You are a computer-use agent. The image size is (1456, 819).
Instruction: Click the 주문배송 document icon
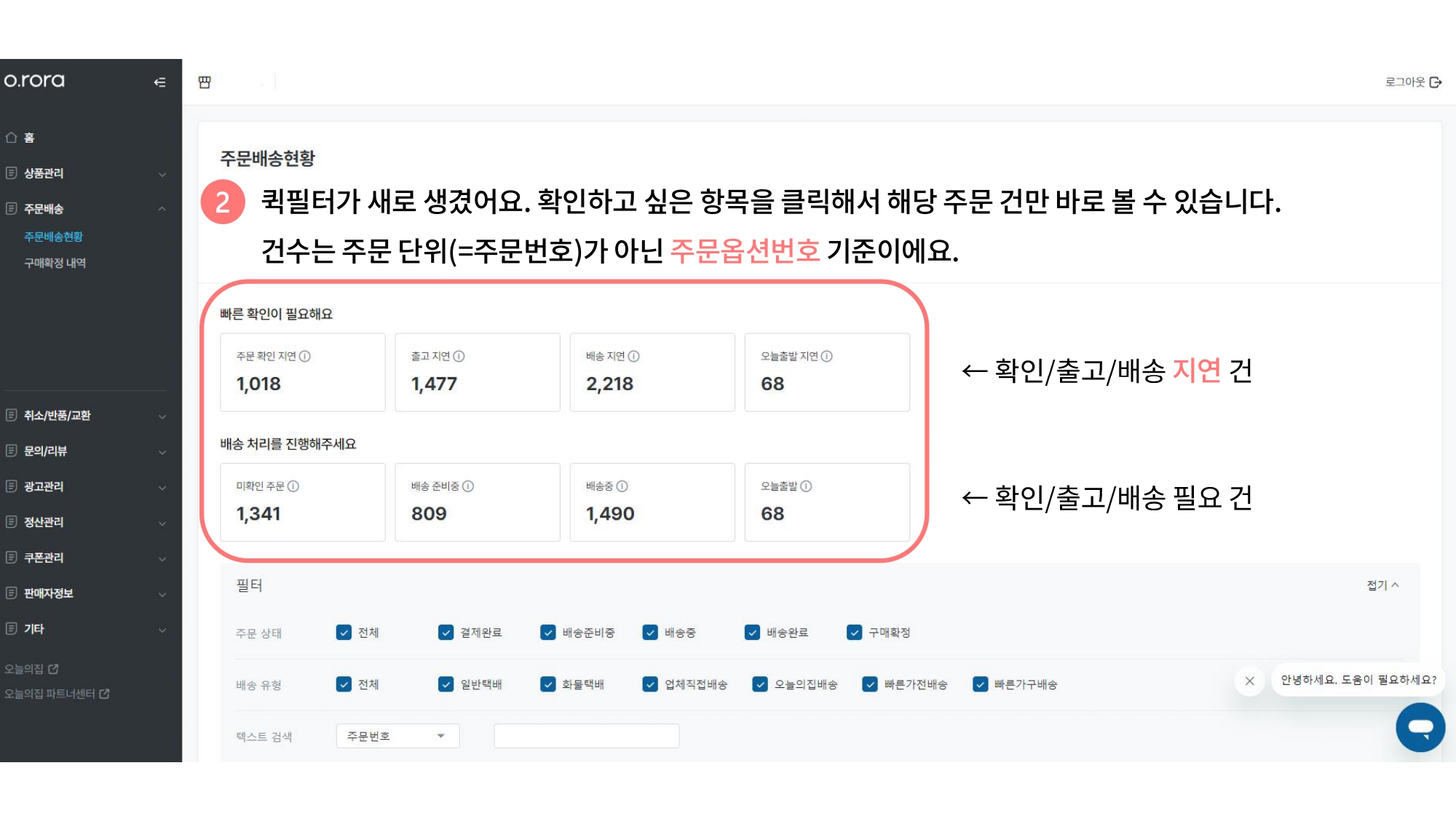point(11,208)
